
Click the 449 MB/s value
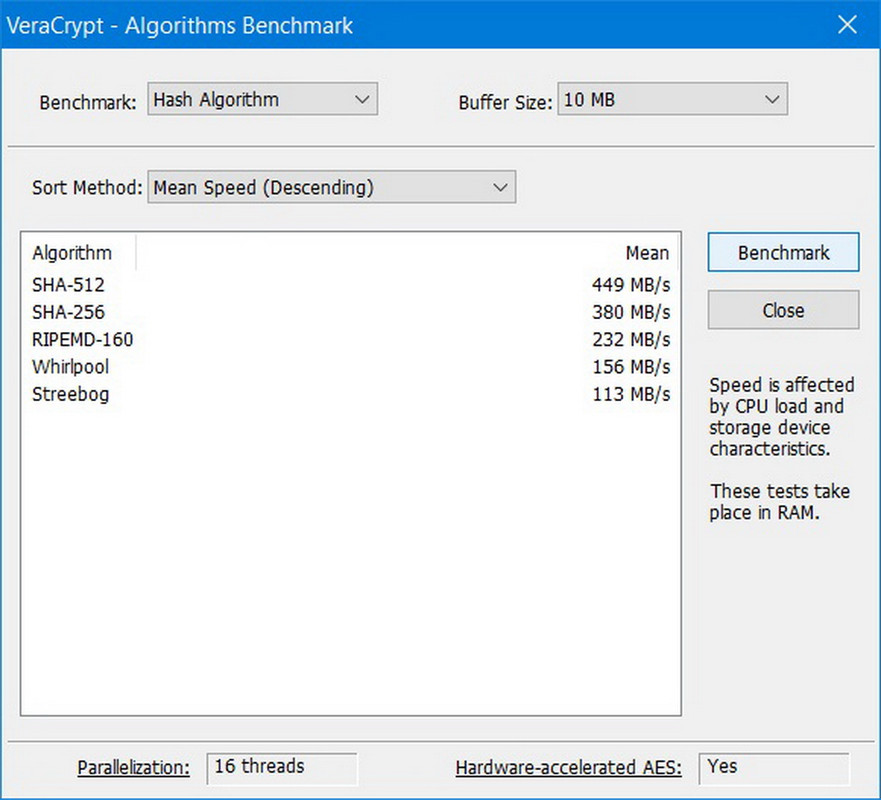pos(631,285)
